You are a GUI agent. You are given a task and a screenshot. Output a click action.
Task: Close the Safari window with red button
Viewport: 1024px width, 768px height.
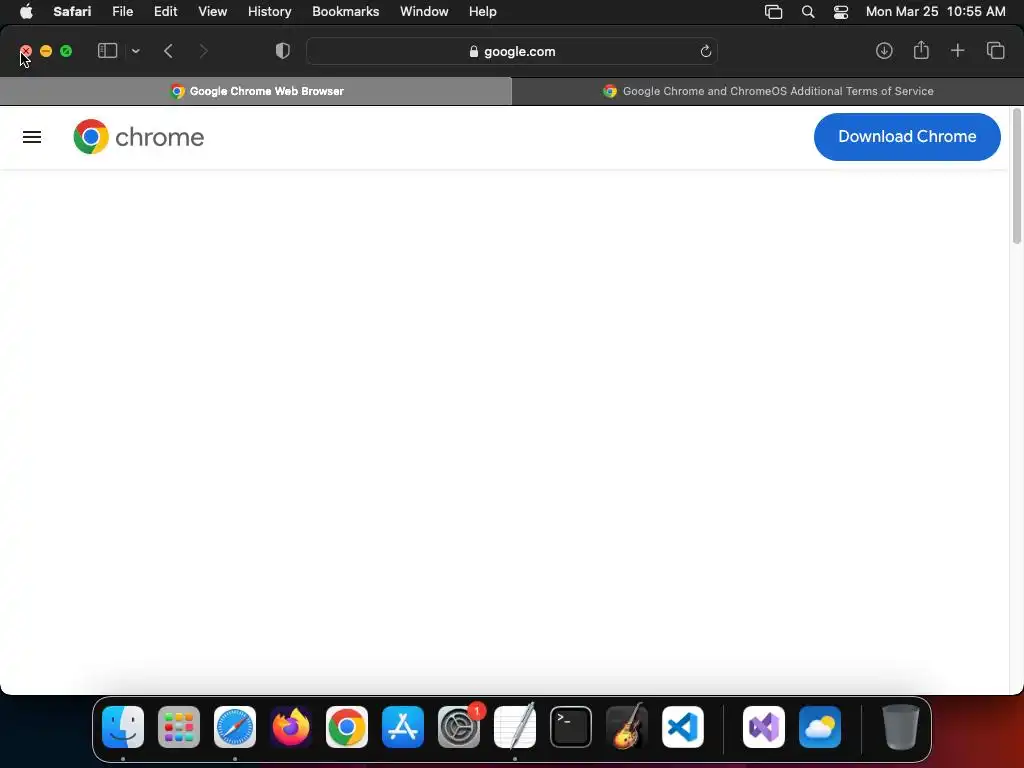26,51
